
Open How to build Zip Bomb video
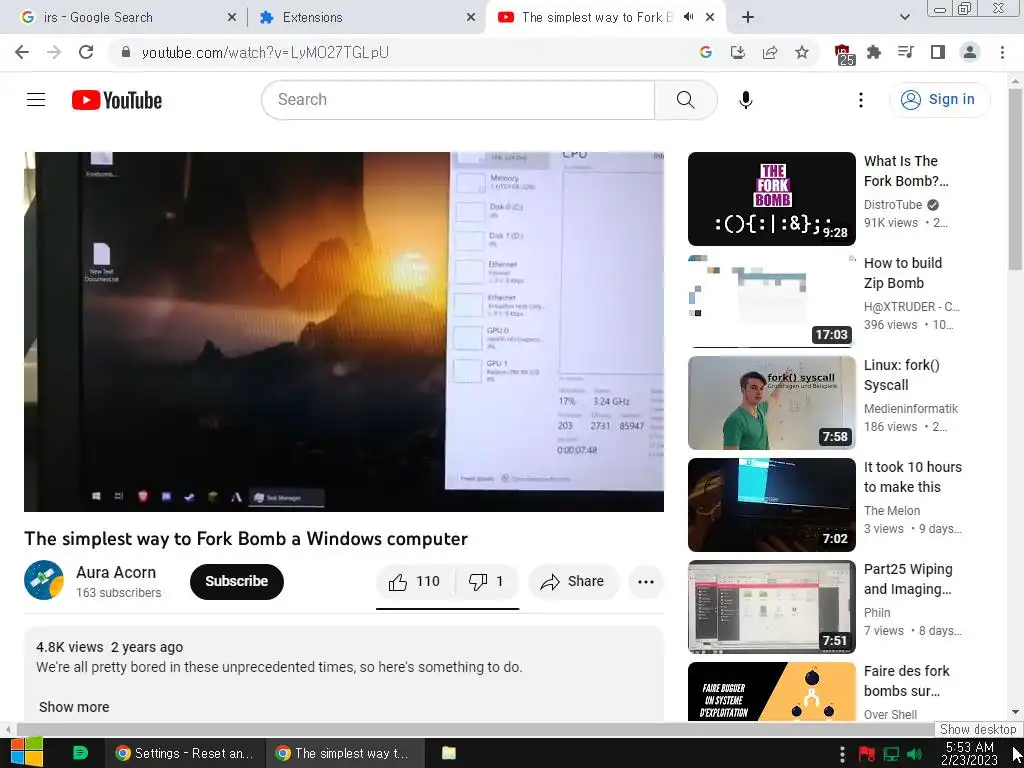click(903, 273)
